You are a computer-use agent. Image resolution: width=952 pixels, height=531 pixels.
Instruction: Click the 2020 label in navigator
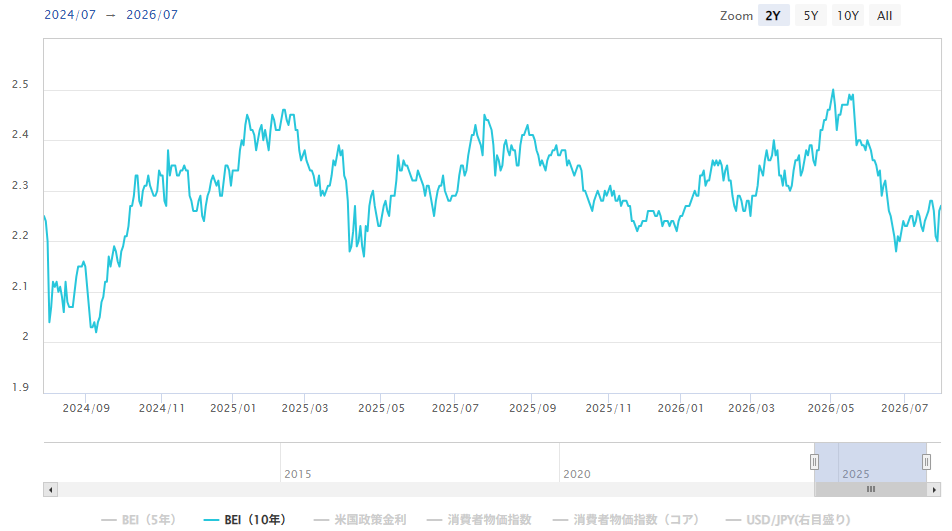[x=577, y=474]
